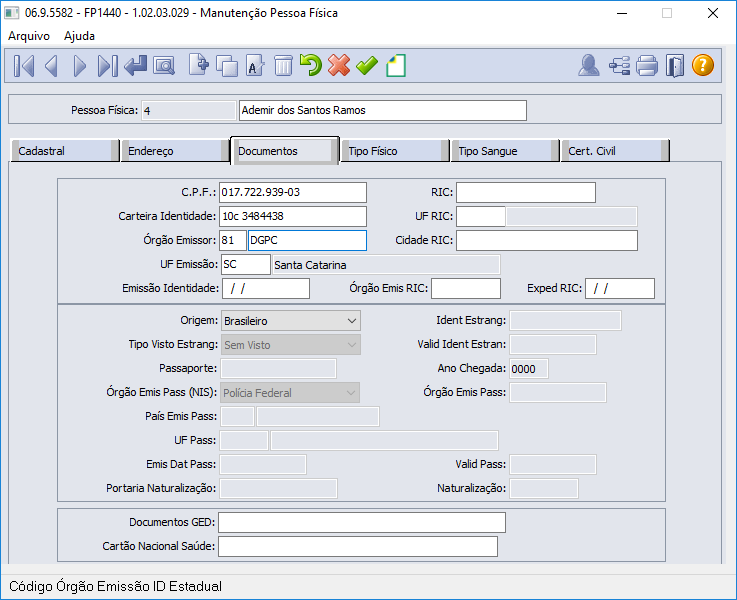
Task: Open the Arquivo menu
Action: (x=29, y=36)
